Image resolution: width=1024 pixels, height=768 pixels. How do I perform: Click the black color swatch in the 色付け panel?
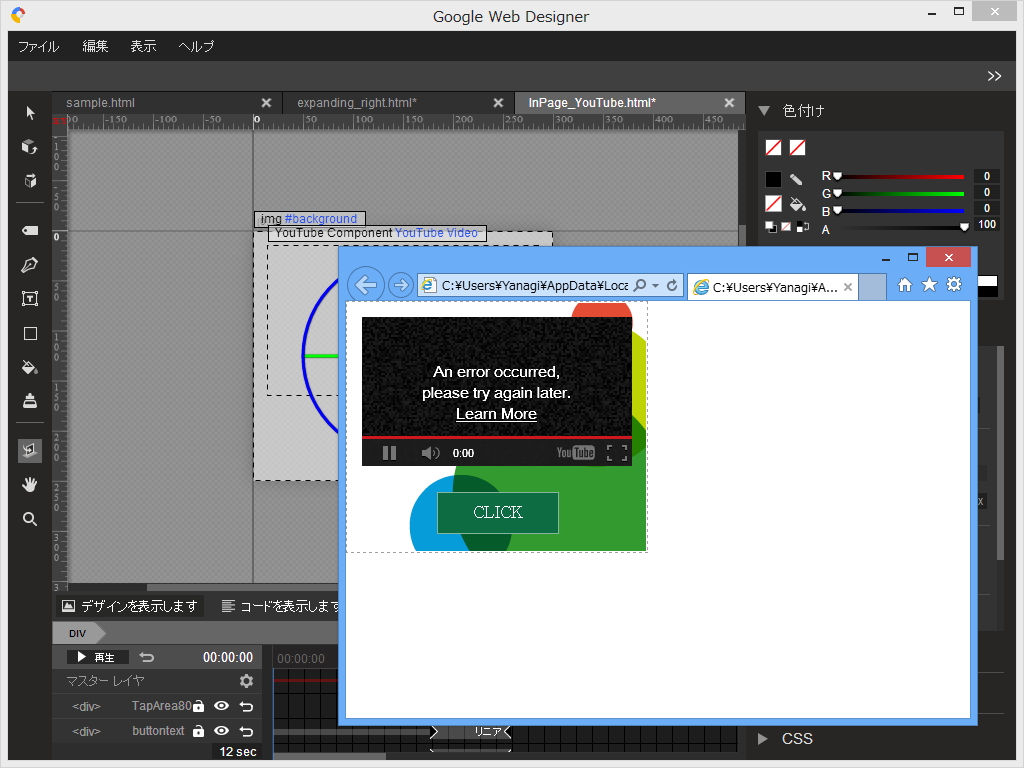click(x=773, y=179)
